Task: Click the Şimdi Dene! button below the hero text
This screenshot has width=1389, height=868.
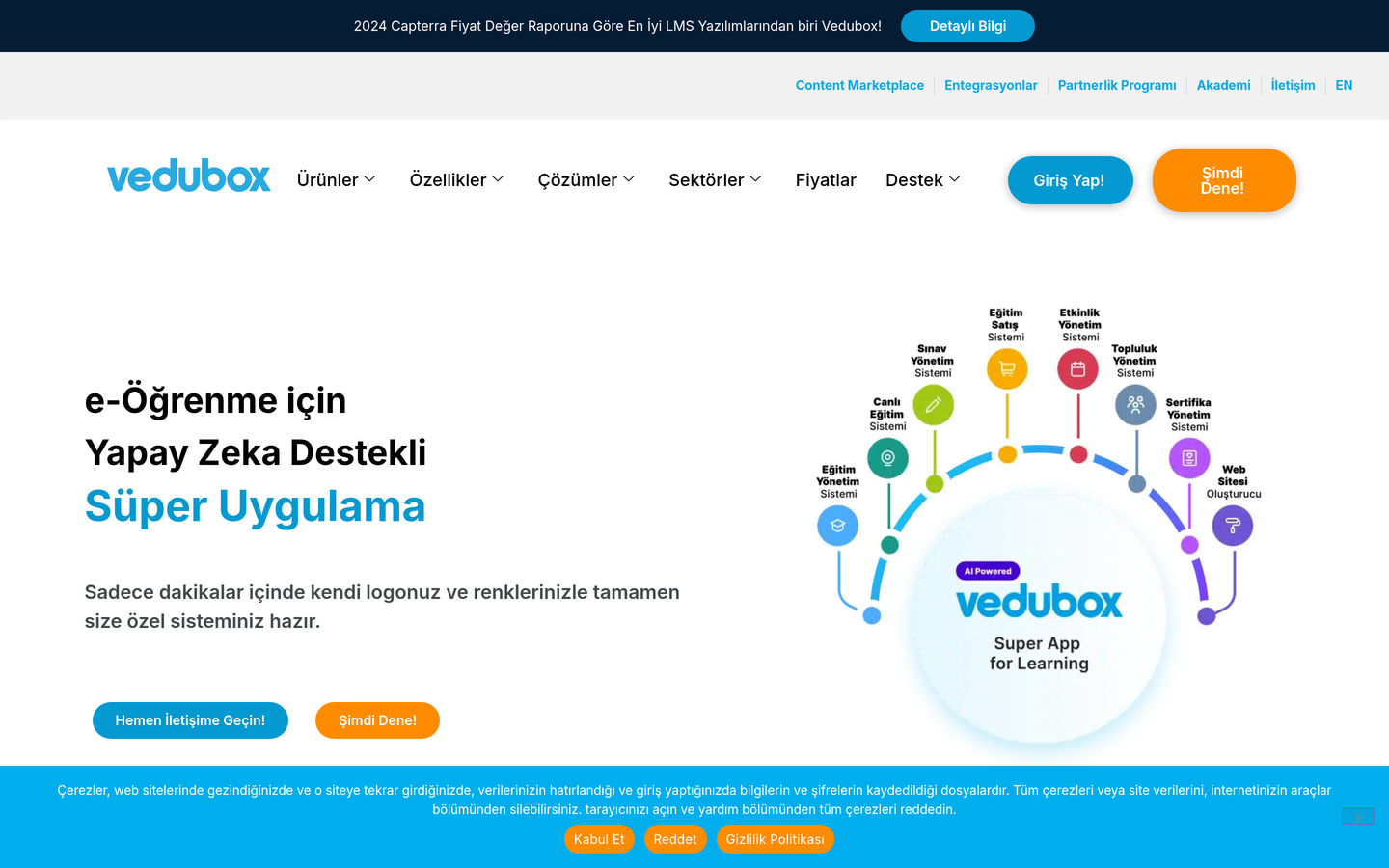Action: coord(377,720)
